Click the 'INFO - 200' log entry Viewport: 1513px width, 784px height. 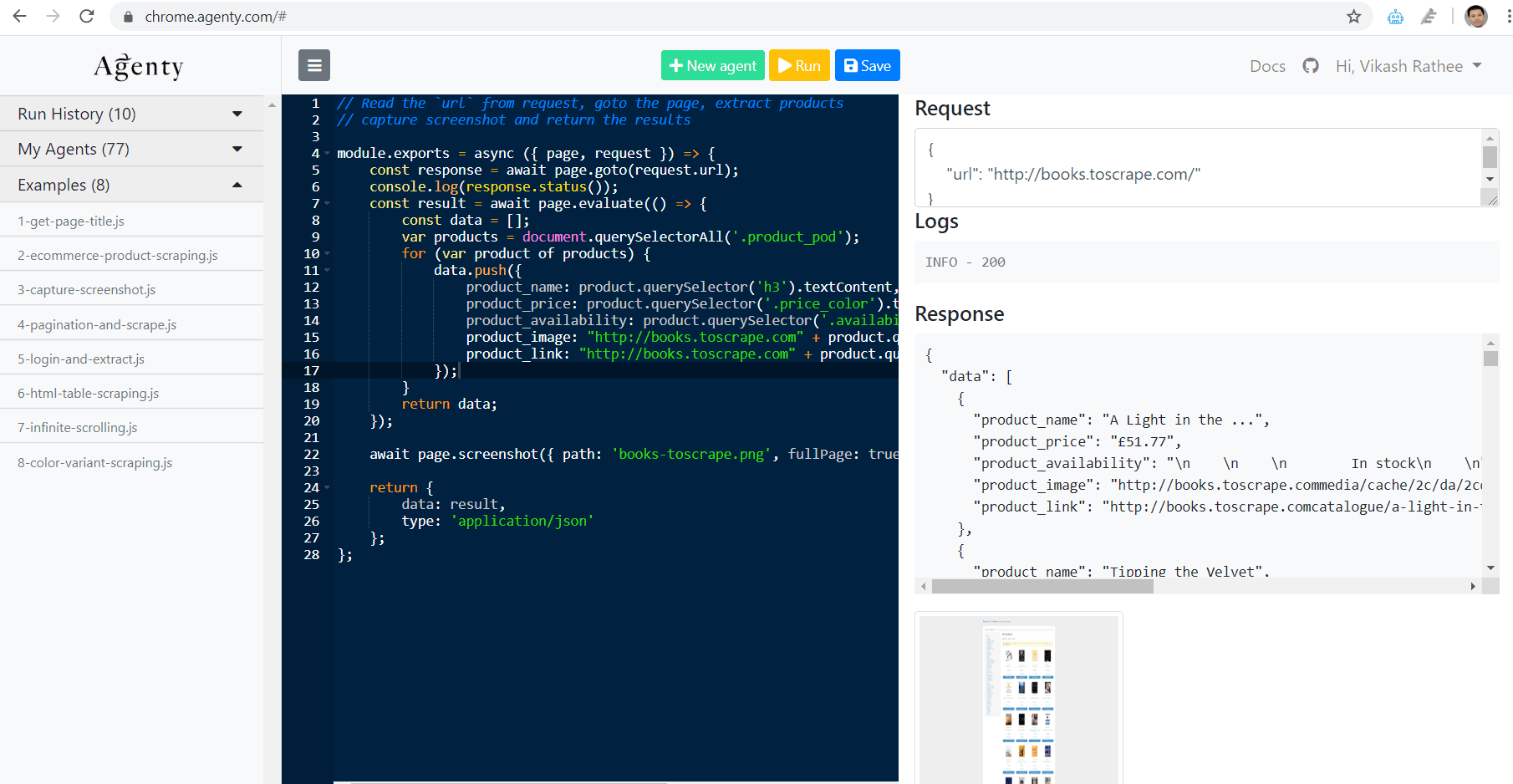pyautogui.click(x=965, y=262)
